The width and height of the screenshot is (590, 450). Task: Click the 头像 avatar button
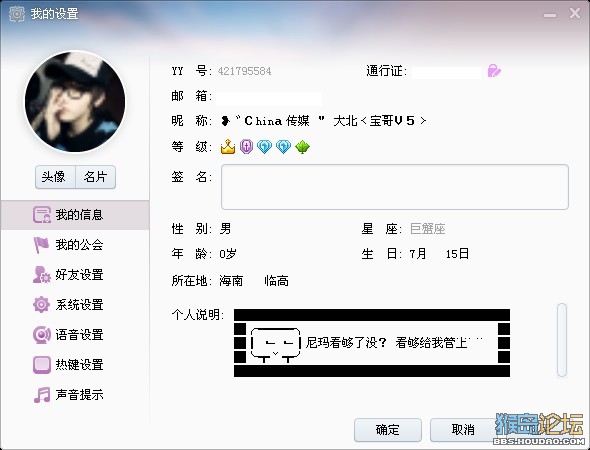(x=55, y=177)
